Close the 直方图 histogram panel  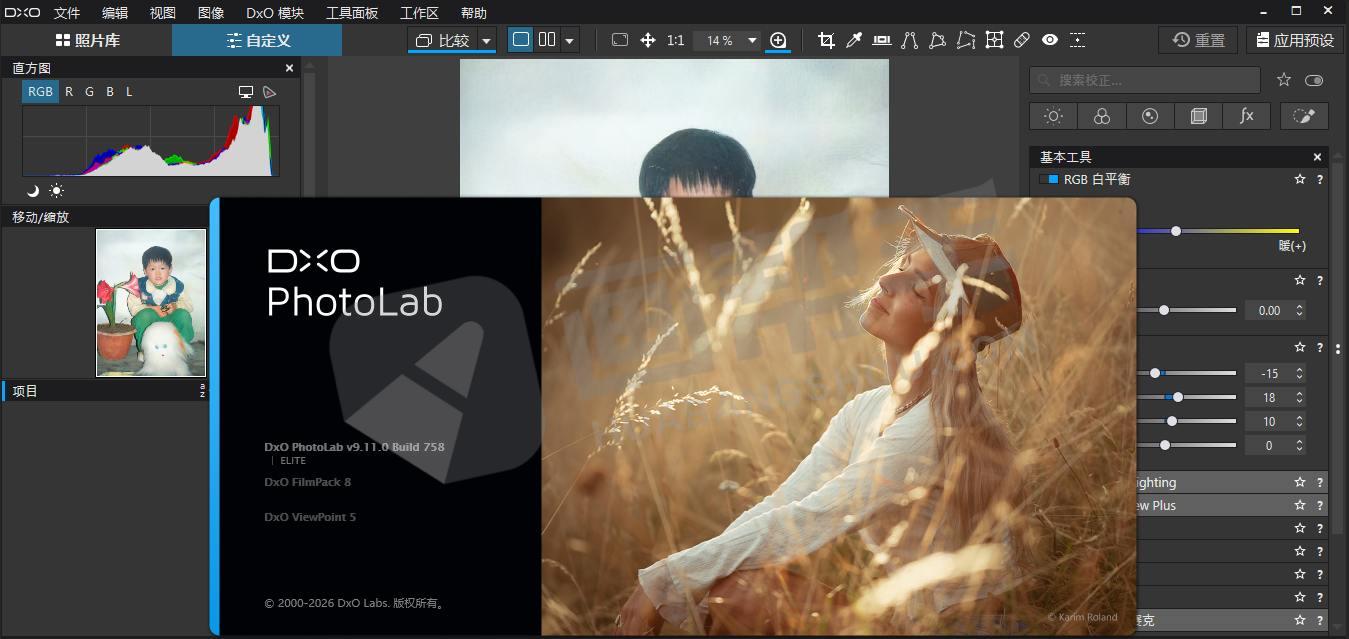coord(290,68)
